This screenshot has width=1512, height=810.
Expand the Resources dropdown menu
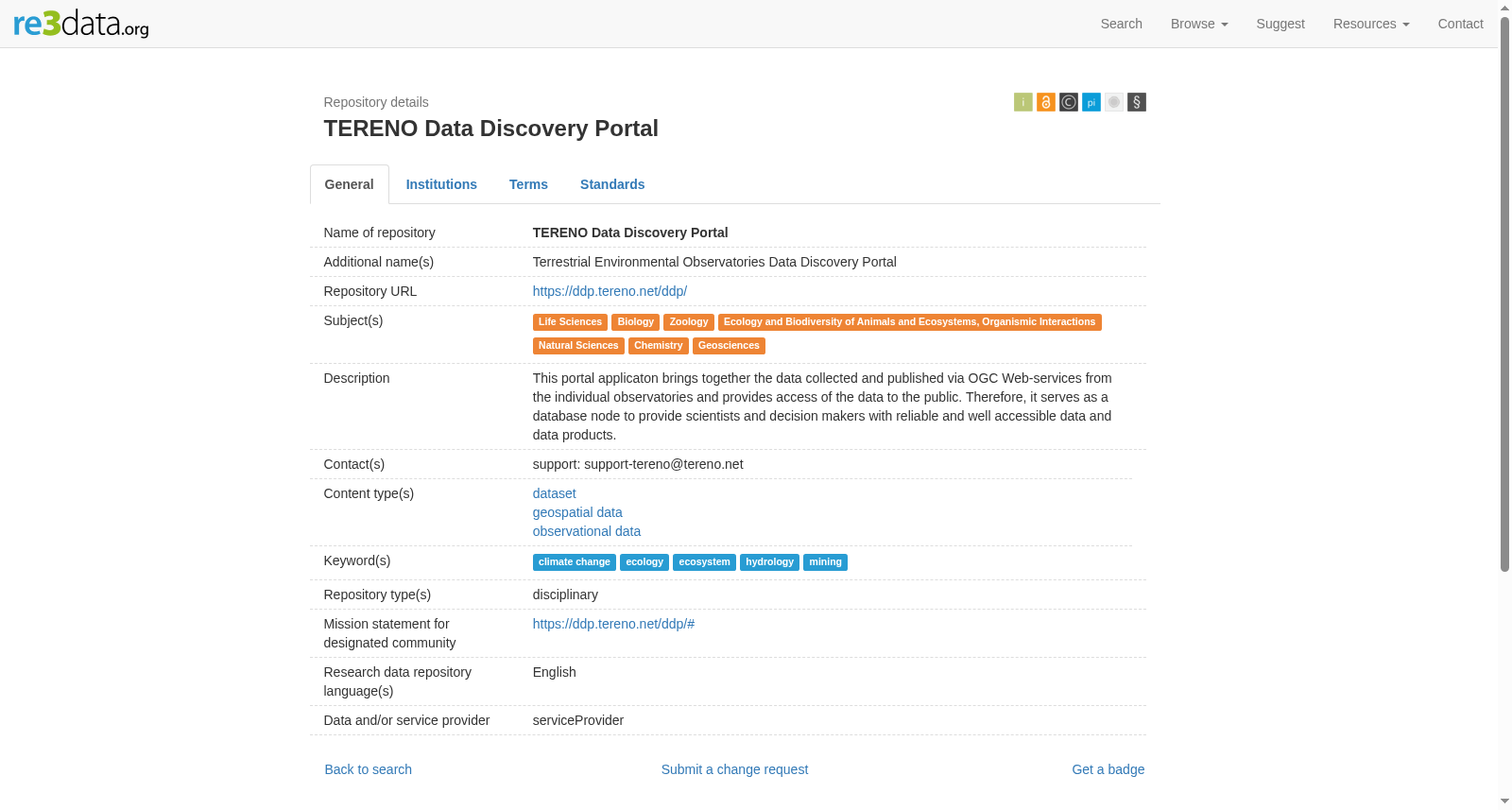coord(1370,24)
